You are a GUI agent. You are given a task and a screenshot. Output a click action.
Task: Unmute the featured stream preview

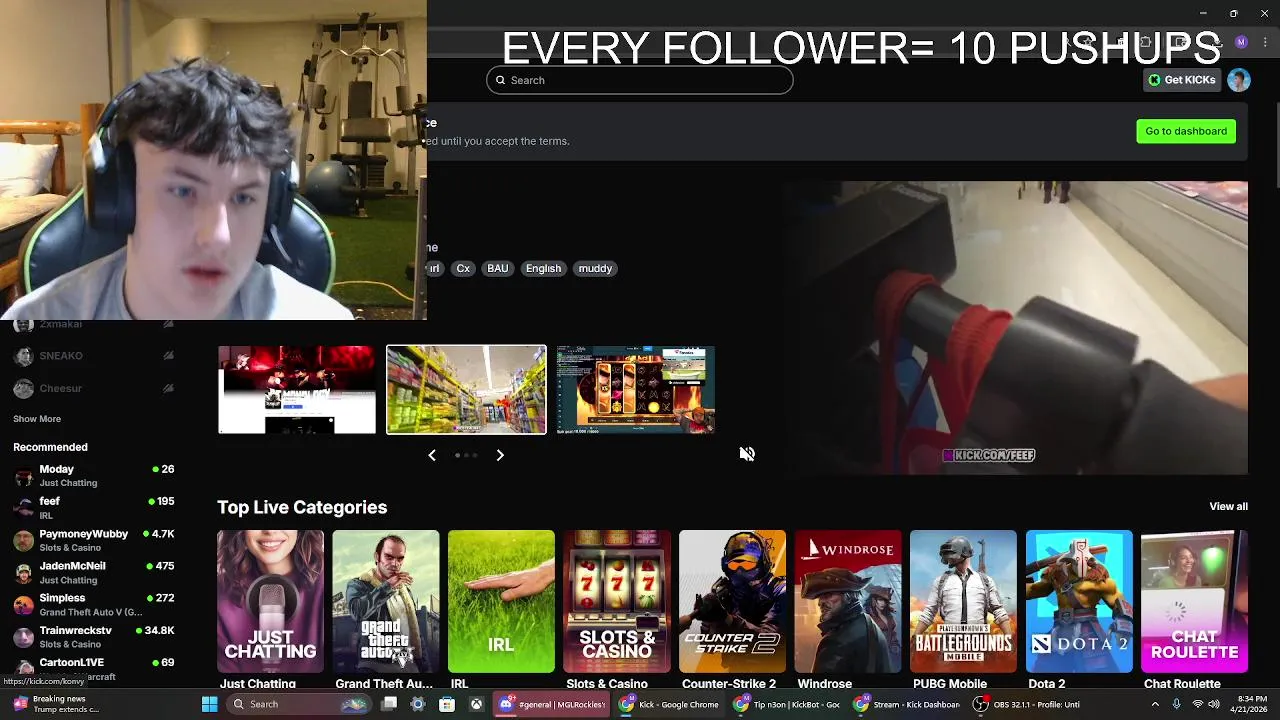tap(747, 454)
